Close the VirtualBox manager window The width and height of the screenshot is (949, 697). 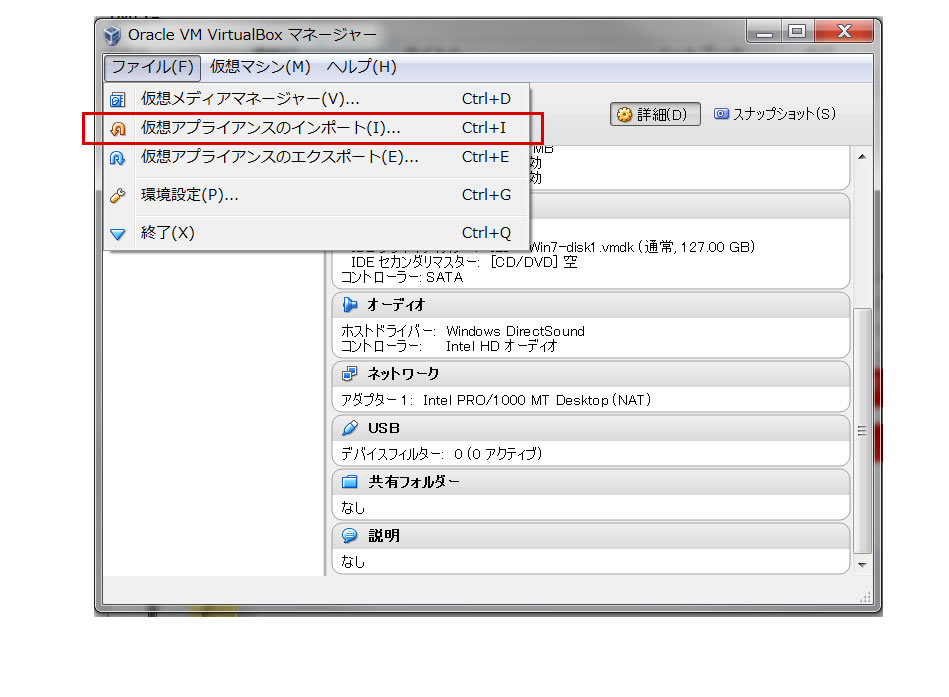pos(844,31)
